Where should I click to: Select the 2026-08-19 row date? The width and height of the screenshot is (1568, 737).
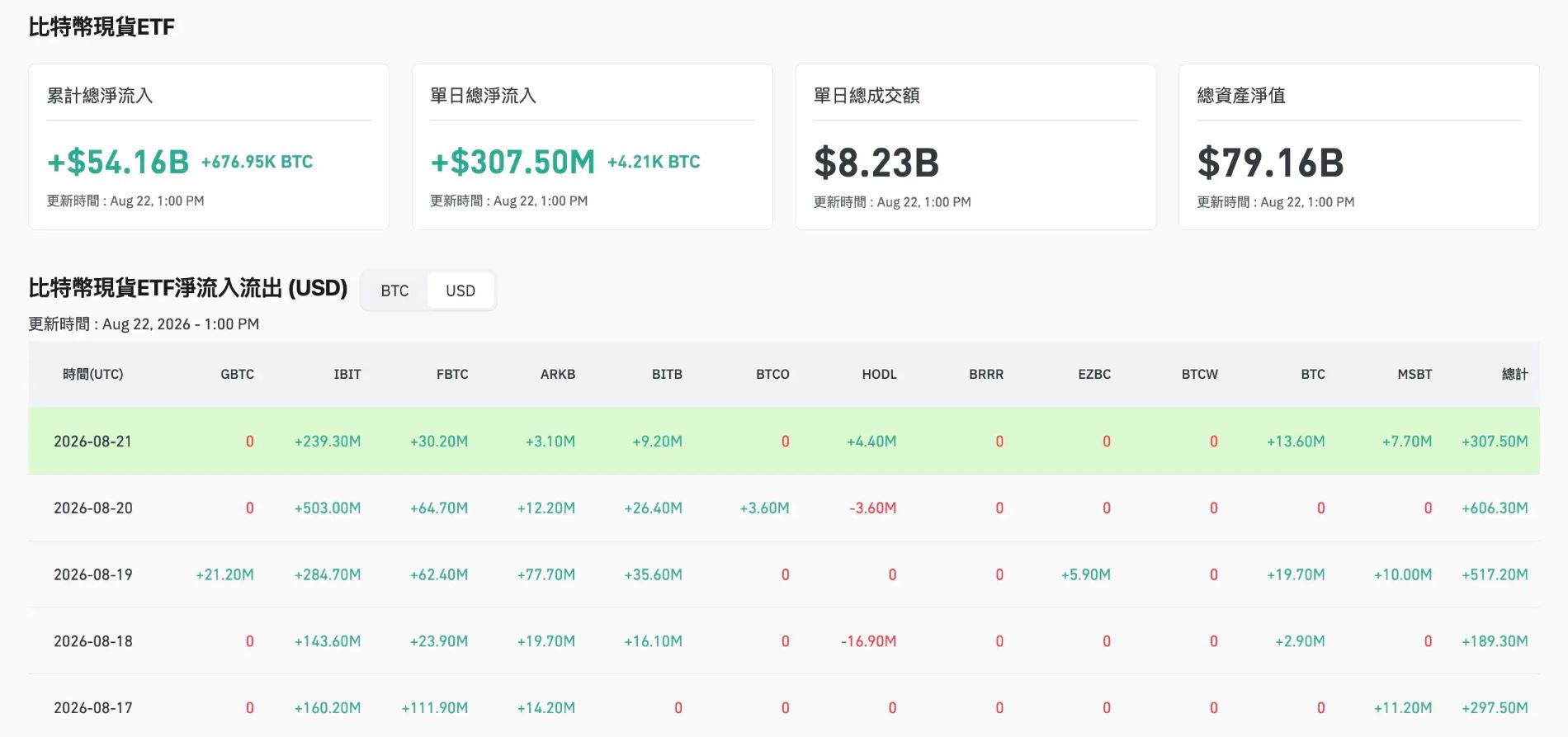pos(93,574)
